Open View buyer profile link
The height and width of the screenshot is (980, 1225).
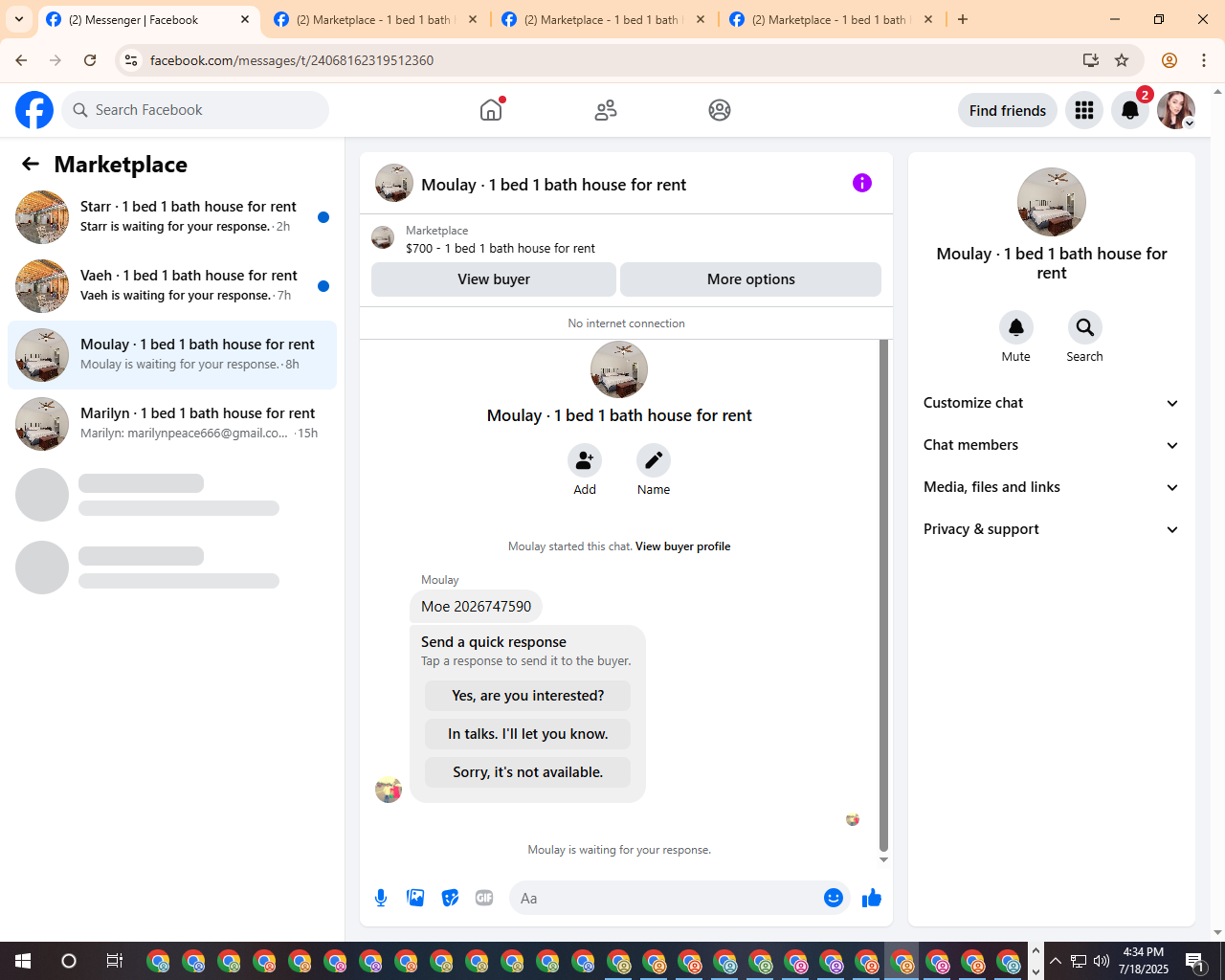click(x=682, y=546)
